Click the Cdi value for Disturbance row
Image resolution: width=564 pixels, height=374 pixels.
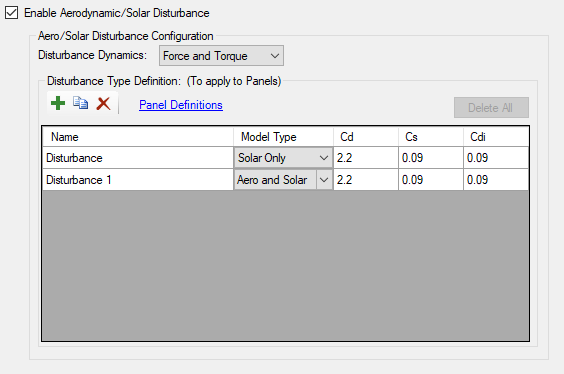click(x=496, y=158)
